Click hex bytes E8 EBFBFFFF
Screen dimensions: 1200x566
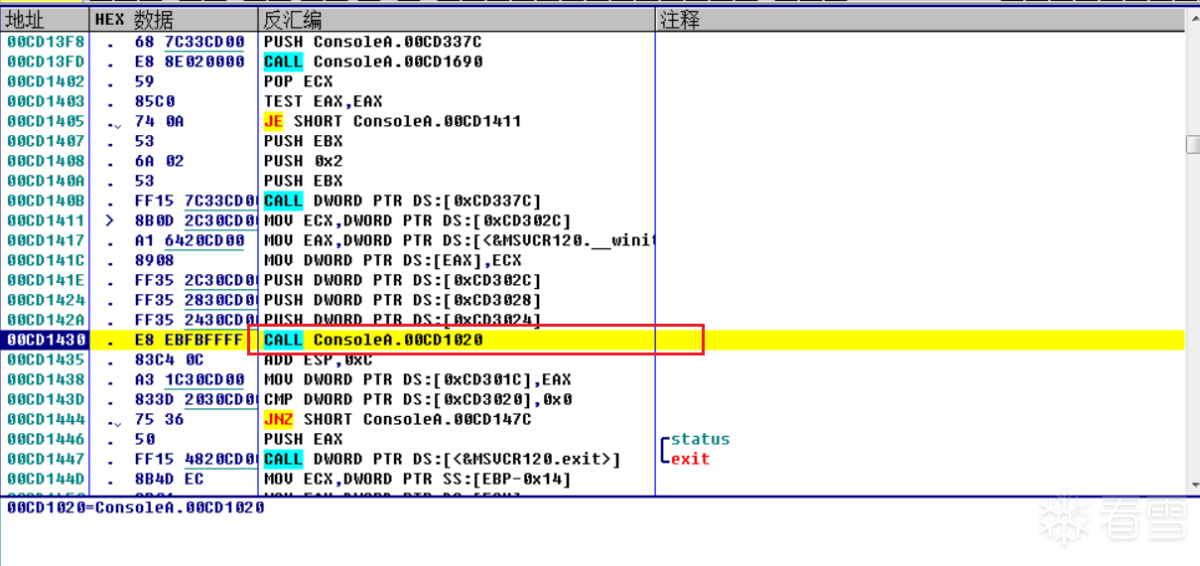(189, 340)
